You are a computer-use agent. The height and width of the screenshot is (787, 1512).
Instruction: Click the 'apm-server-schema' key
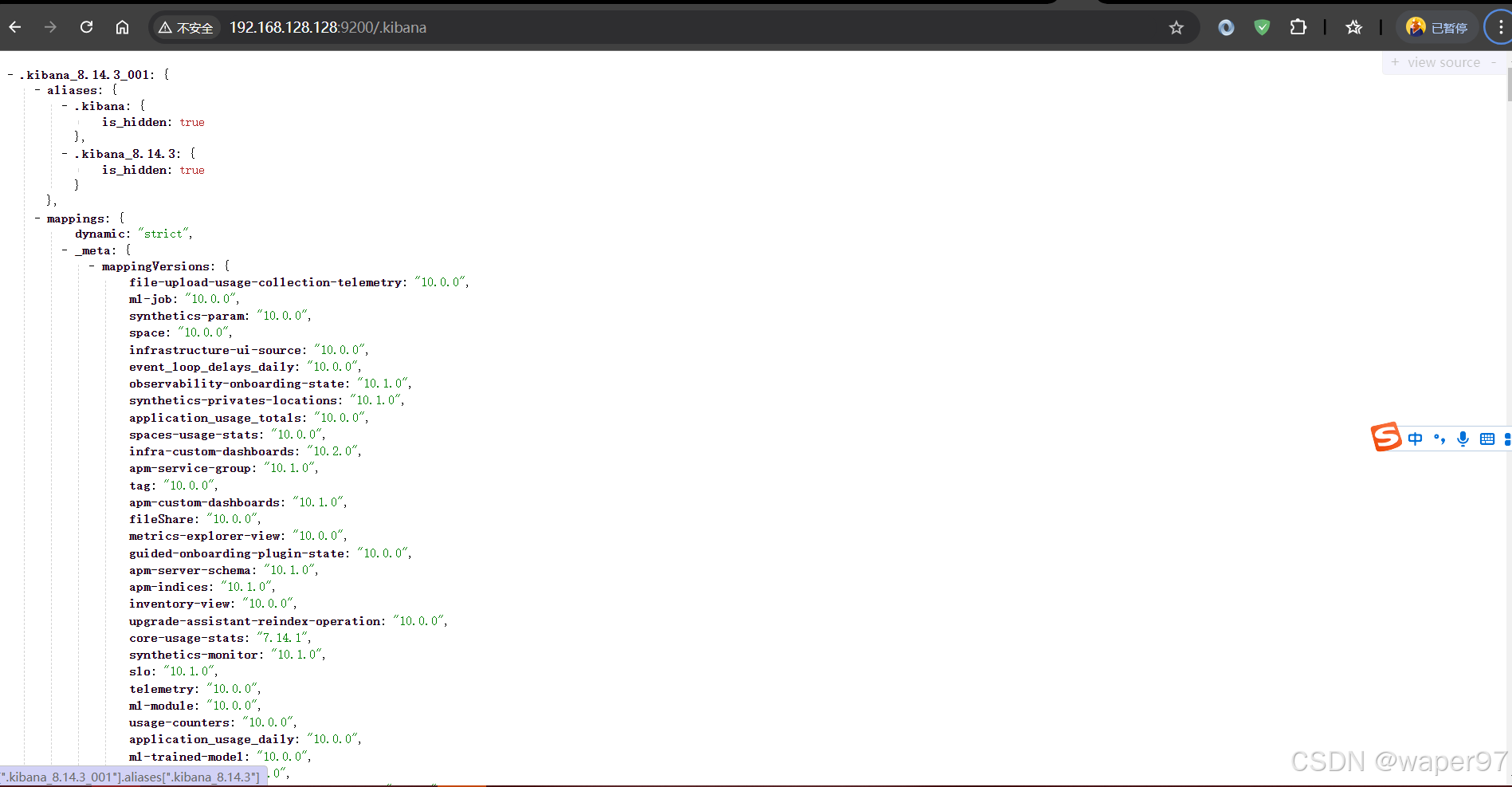click(190, 570)
